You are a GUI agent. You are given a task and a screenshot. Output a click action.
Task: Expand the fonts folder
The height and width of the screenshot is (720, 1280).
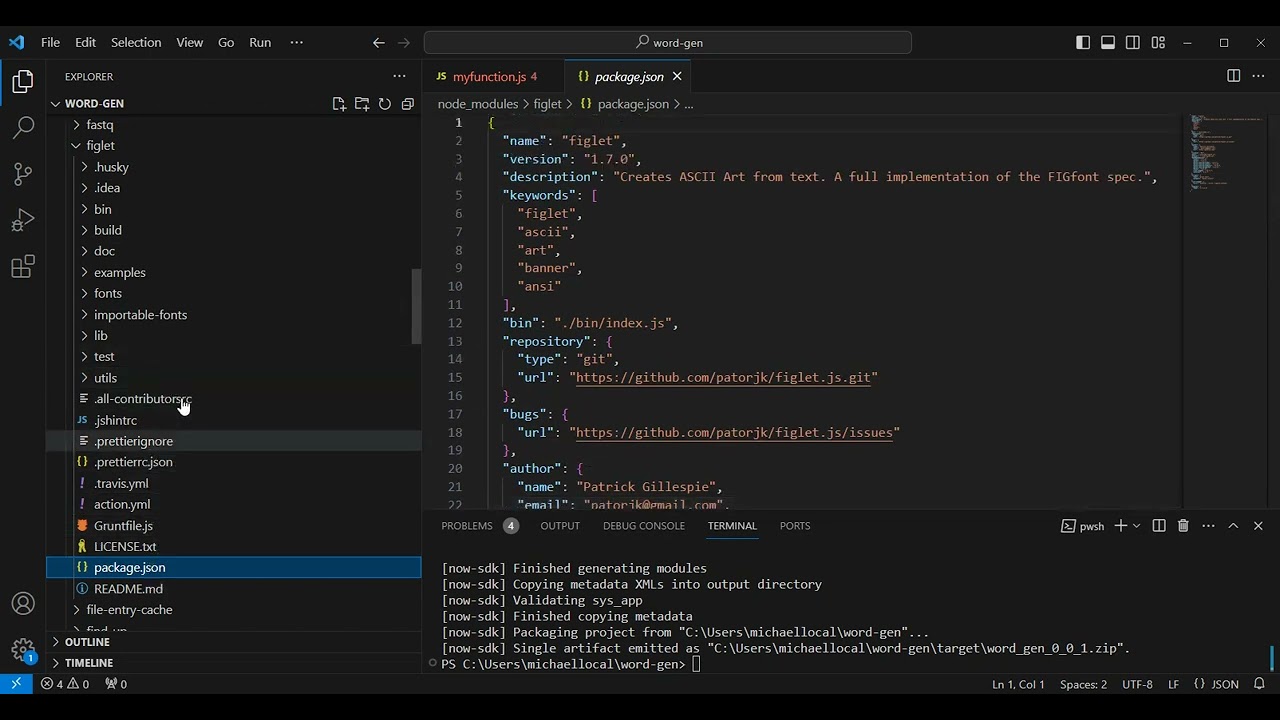click(x=108, y=293)
